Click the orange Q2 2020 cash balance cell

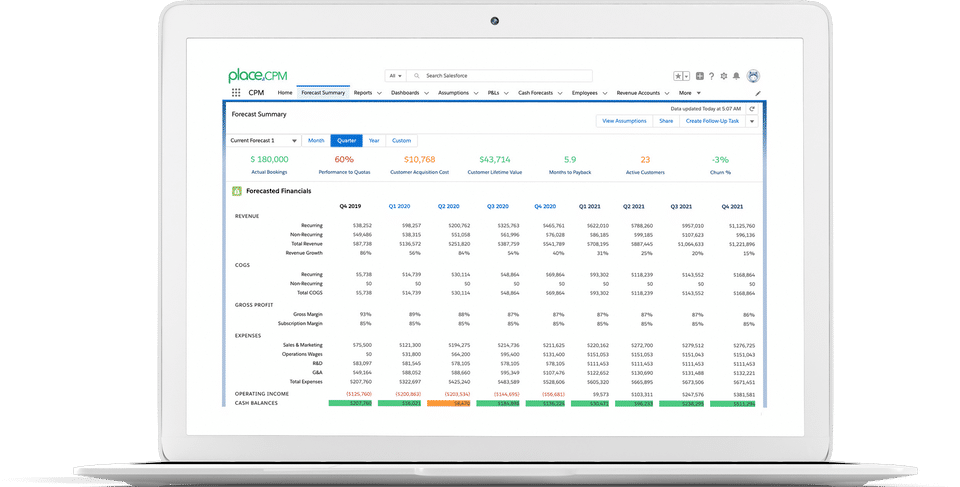point(448,404)
